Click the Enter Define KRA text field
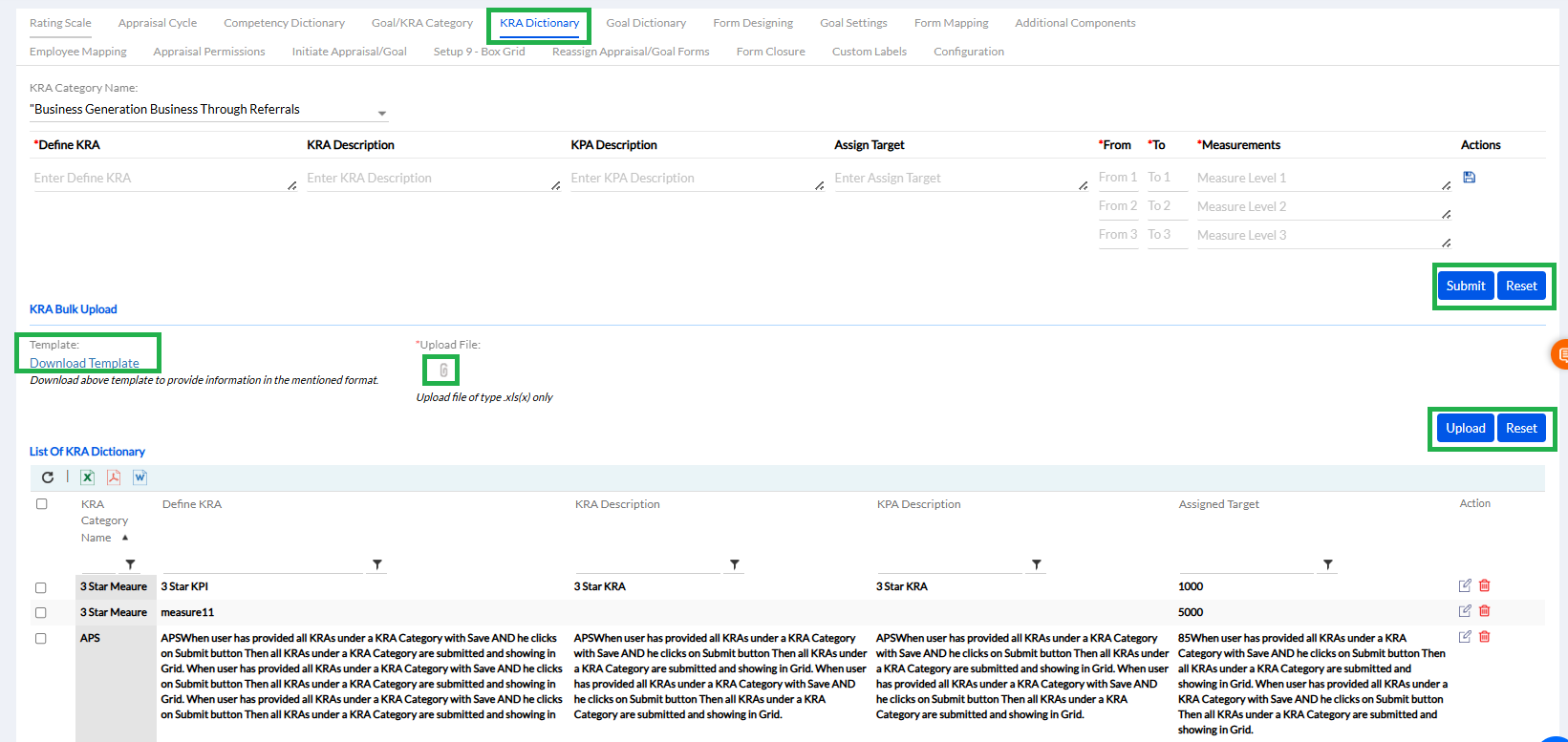 pos(161,179)
